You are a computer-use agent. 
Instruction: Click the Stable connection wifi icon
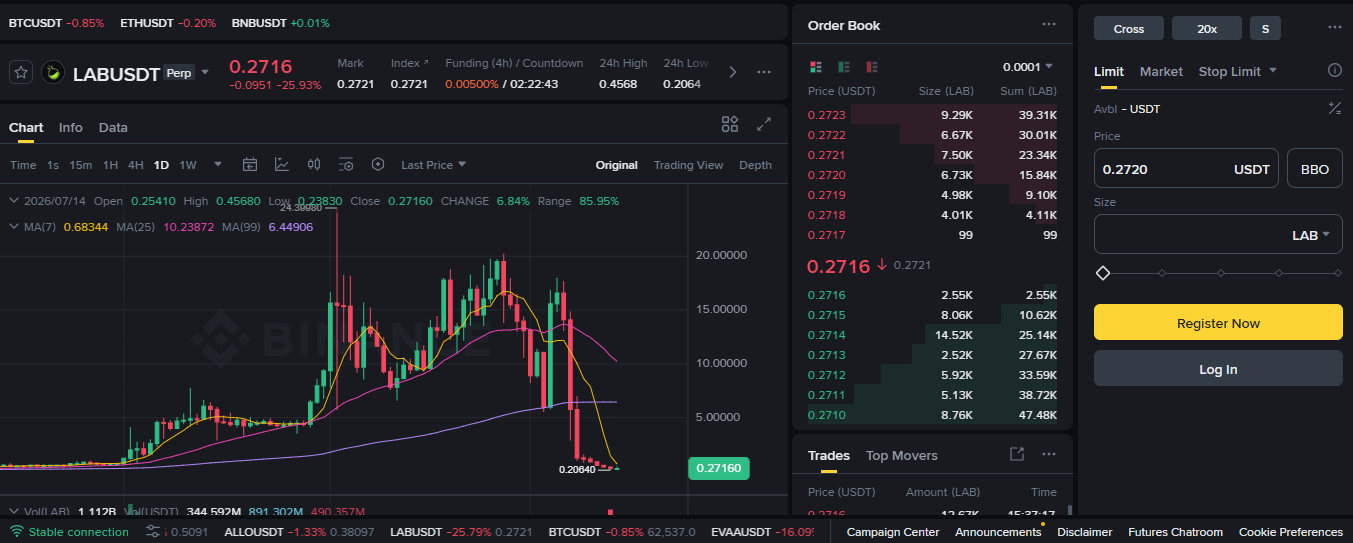click(x=16, y=532)
